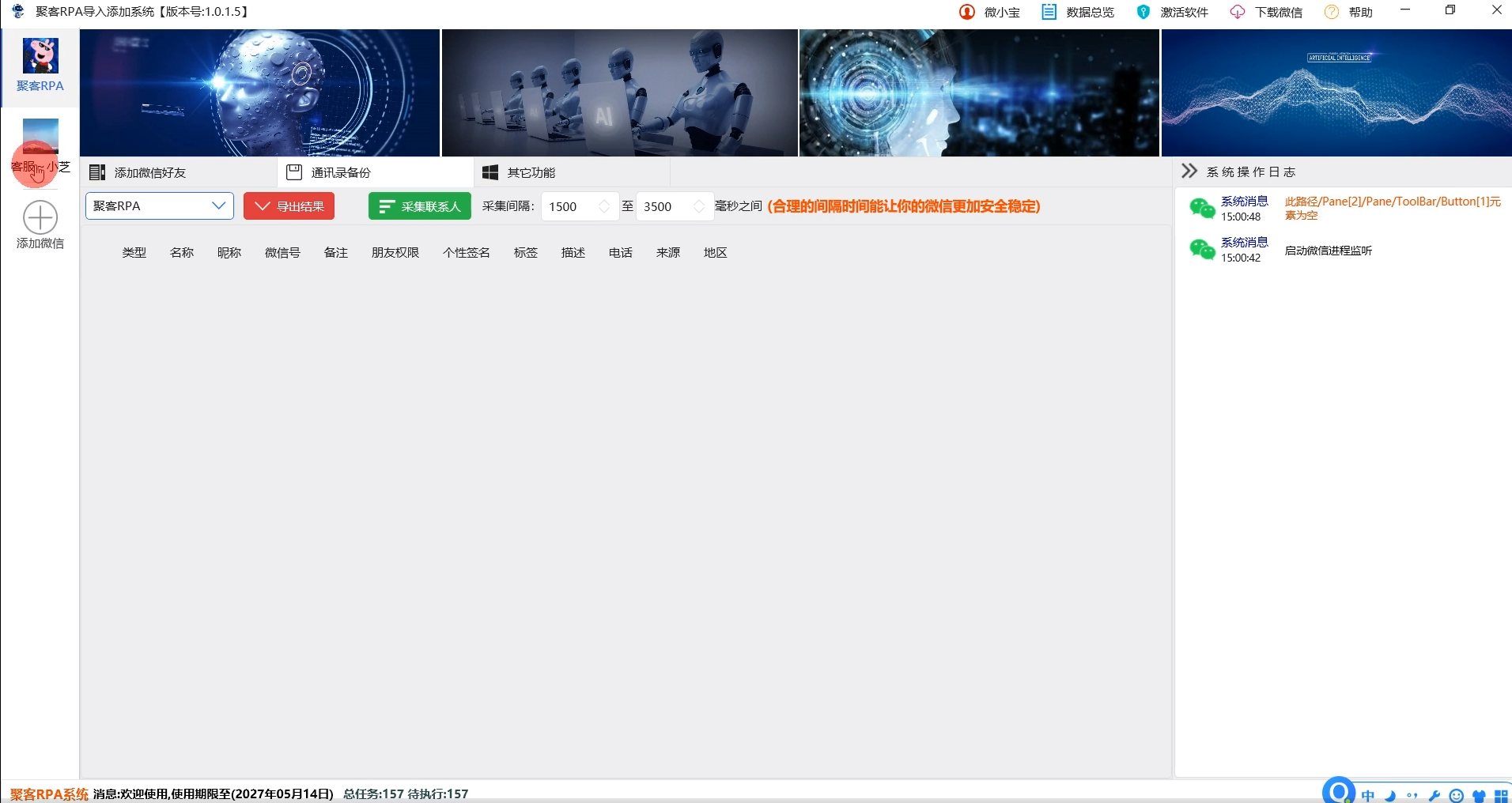Toggle night mode moon icon in input tray
Image resolution: width=1512 pixels, height=803 pixels.
click(x=1390, y=795)
